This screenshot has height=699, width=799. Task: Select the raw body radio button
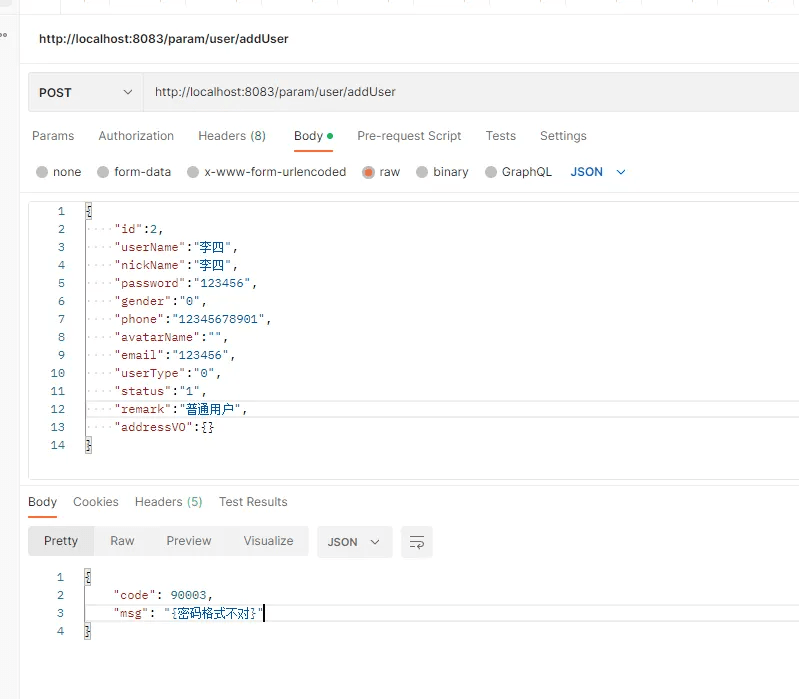coord(369,172)
